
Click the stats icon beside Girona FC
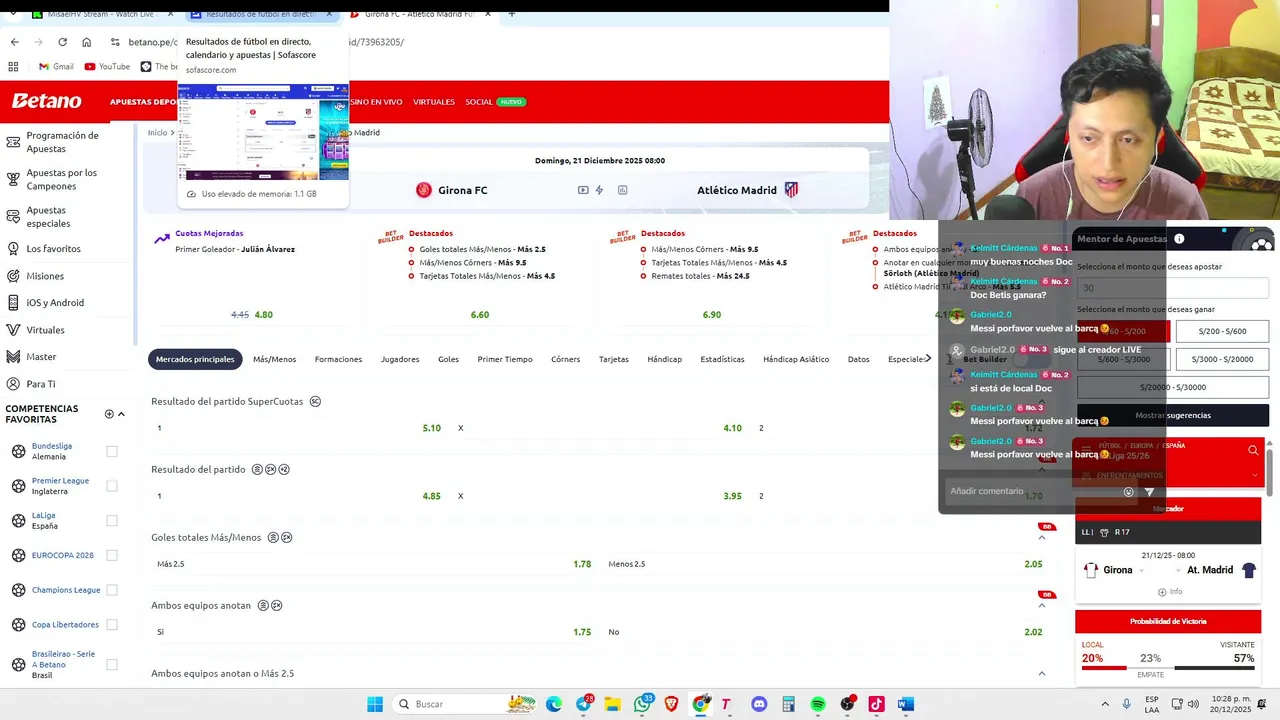tap(622, 190)
